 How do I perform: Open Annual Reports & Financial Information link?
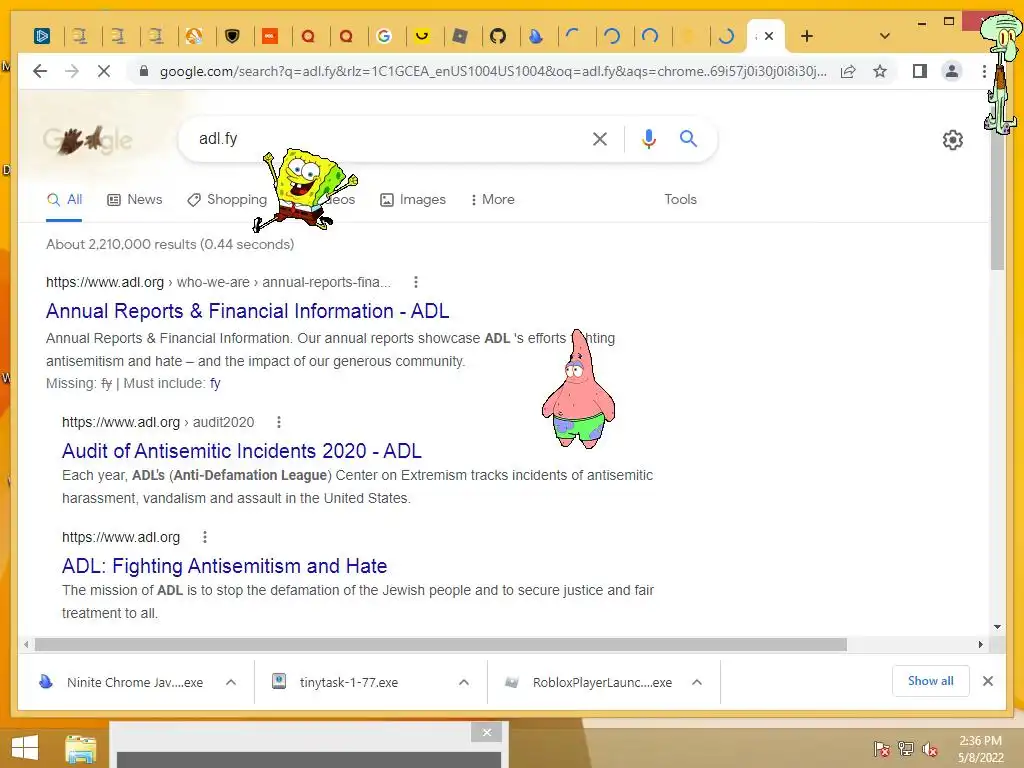(248, 311)
